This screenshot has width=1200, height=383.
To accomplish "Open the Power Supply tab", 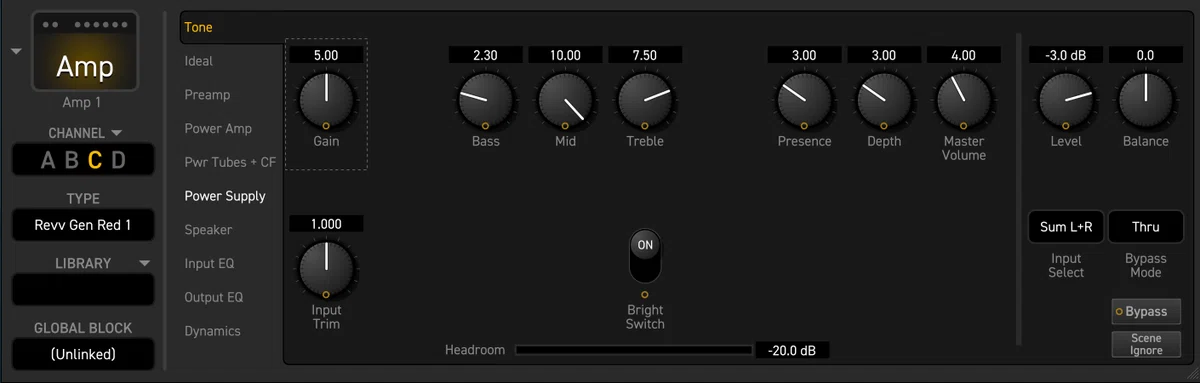I will [225, 196].
